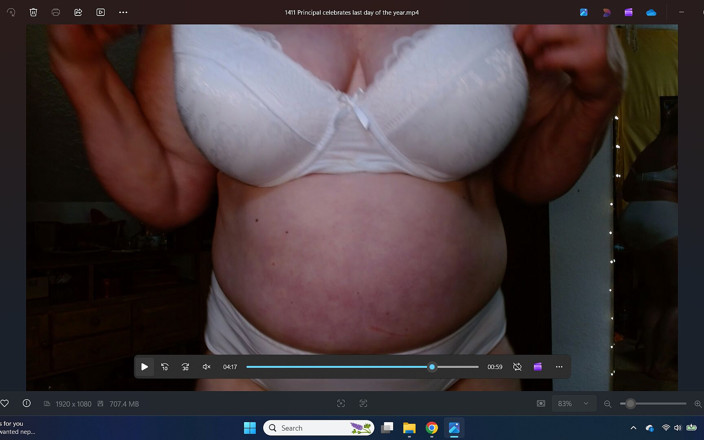Open the share icon in toolbar
704x440 pixels.
pyautogui.click(x=78, y=13)
